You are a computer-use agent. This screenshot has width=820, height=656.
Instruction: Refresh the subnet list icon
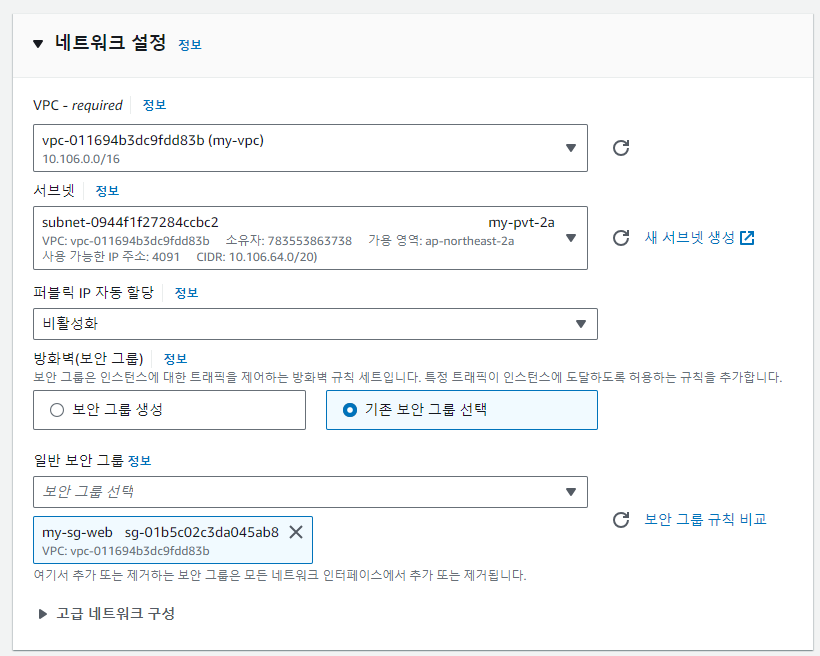coord(621,238)
